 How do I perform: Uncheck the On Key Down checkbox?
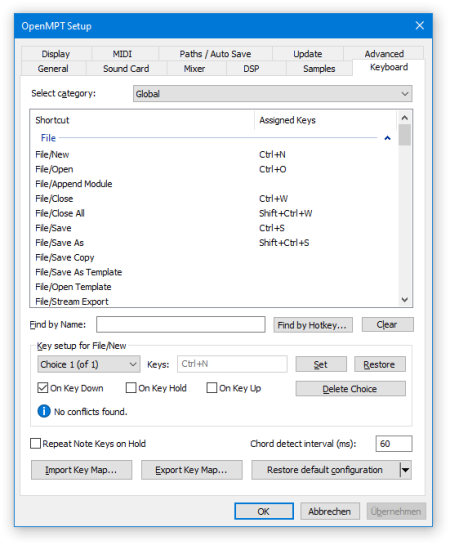click(42, 388)
